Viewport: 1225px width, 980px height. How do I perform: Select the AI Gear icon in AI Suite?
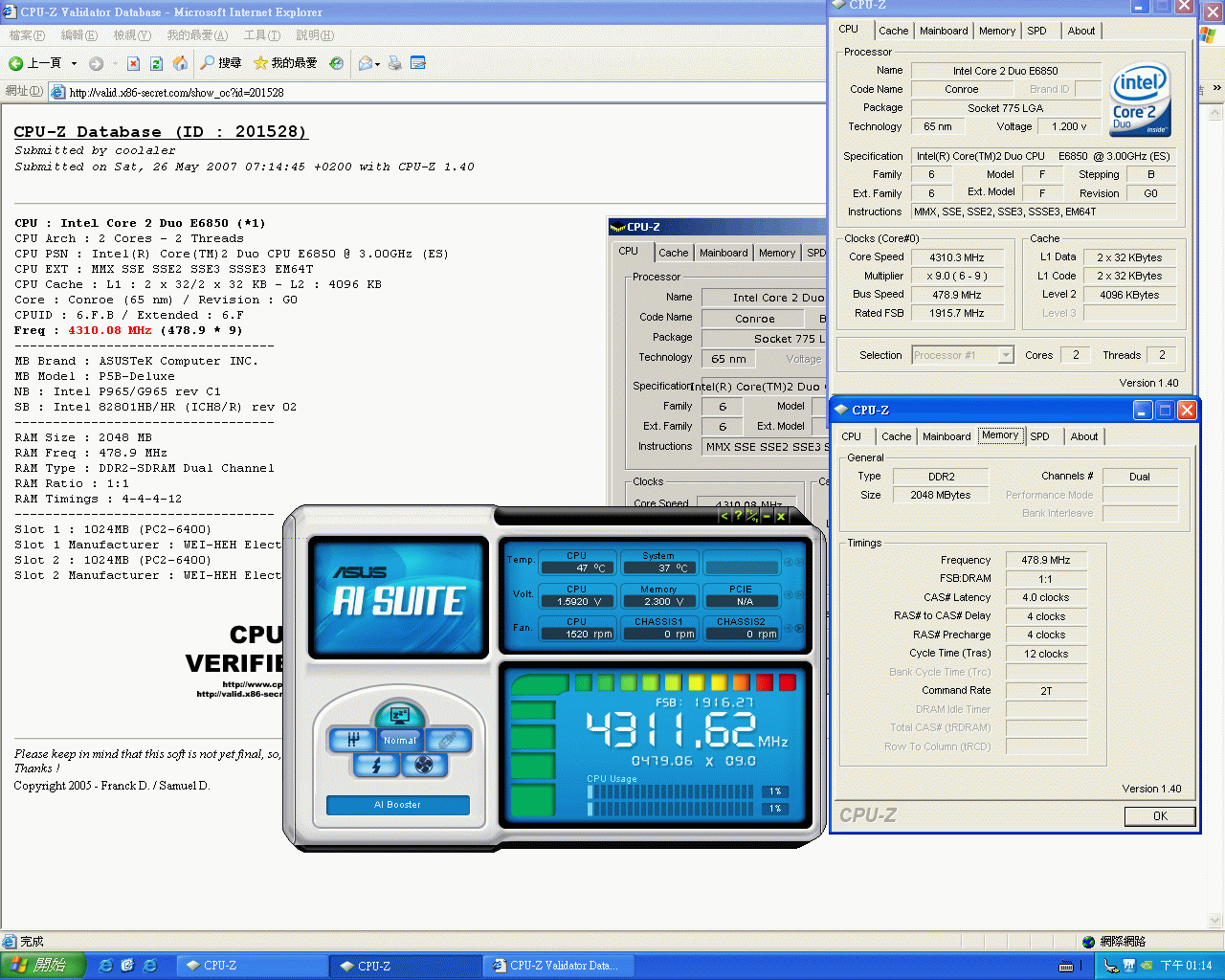[353, 740]
